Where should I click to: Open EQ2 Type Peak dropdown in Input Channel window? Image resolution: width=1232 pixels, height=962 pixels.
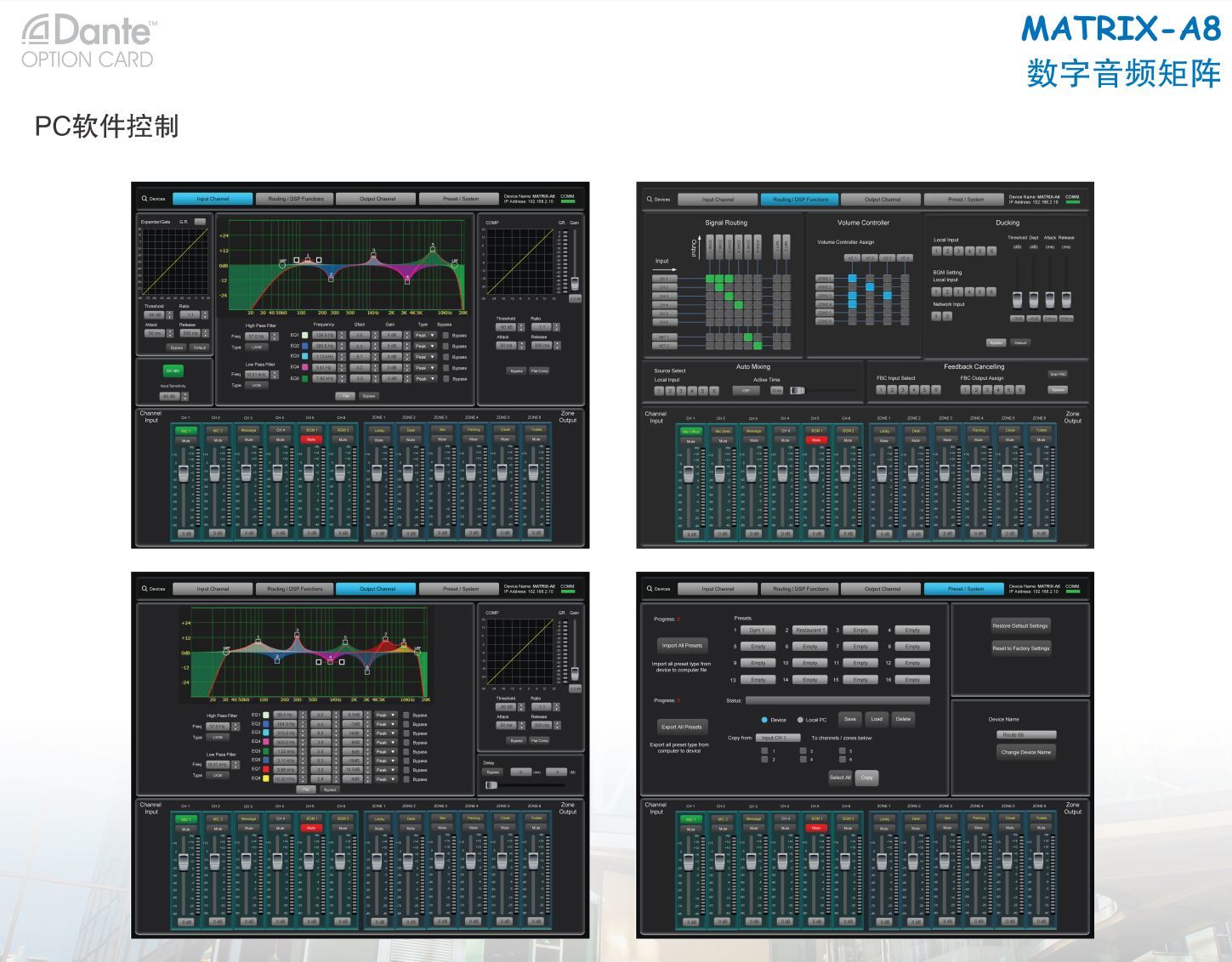tap(425, 346)
